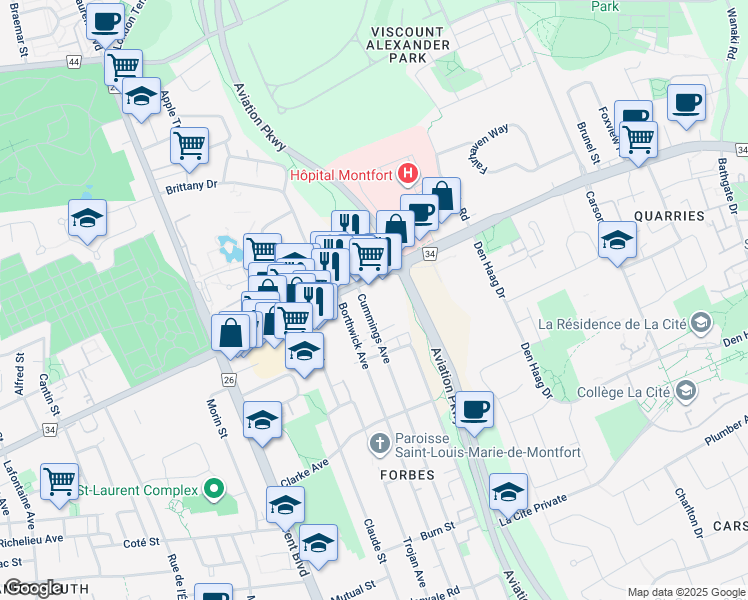Click the St-Laurent Complex label

pyautogui.click(x=137, y=490)
